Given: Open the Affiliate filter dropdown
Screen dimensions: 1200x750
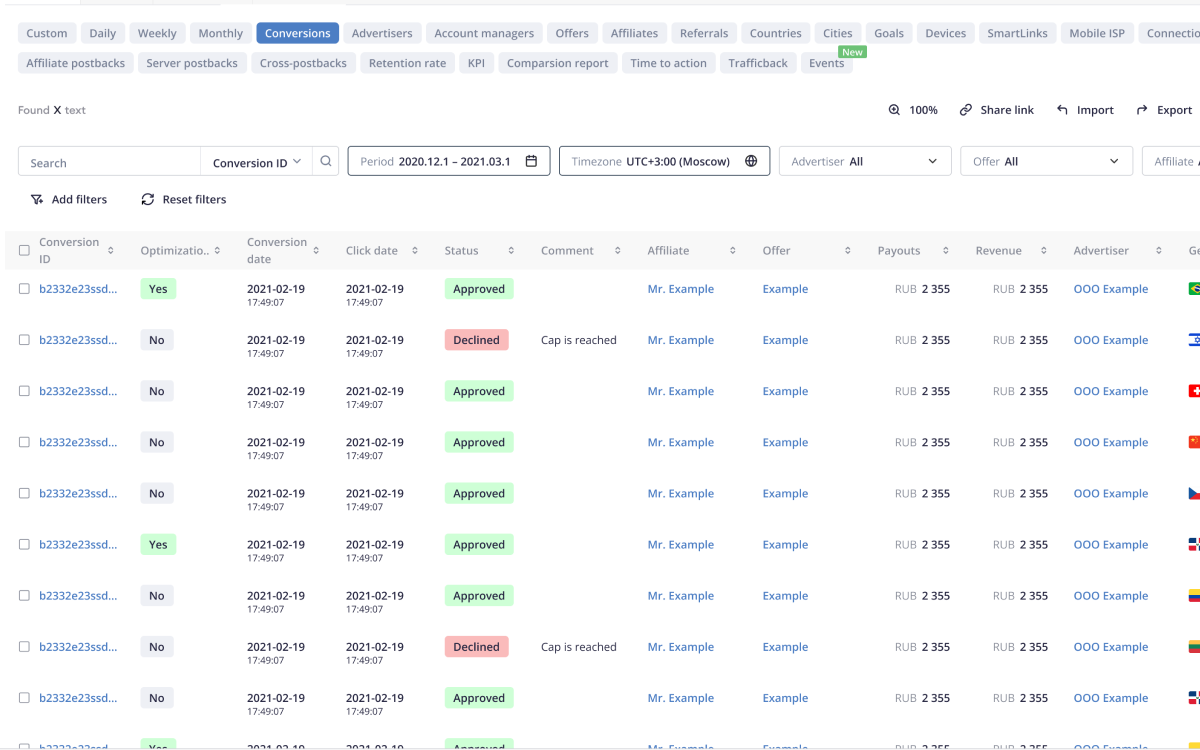Looking at the screenshot, I should coord(1171,161).
